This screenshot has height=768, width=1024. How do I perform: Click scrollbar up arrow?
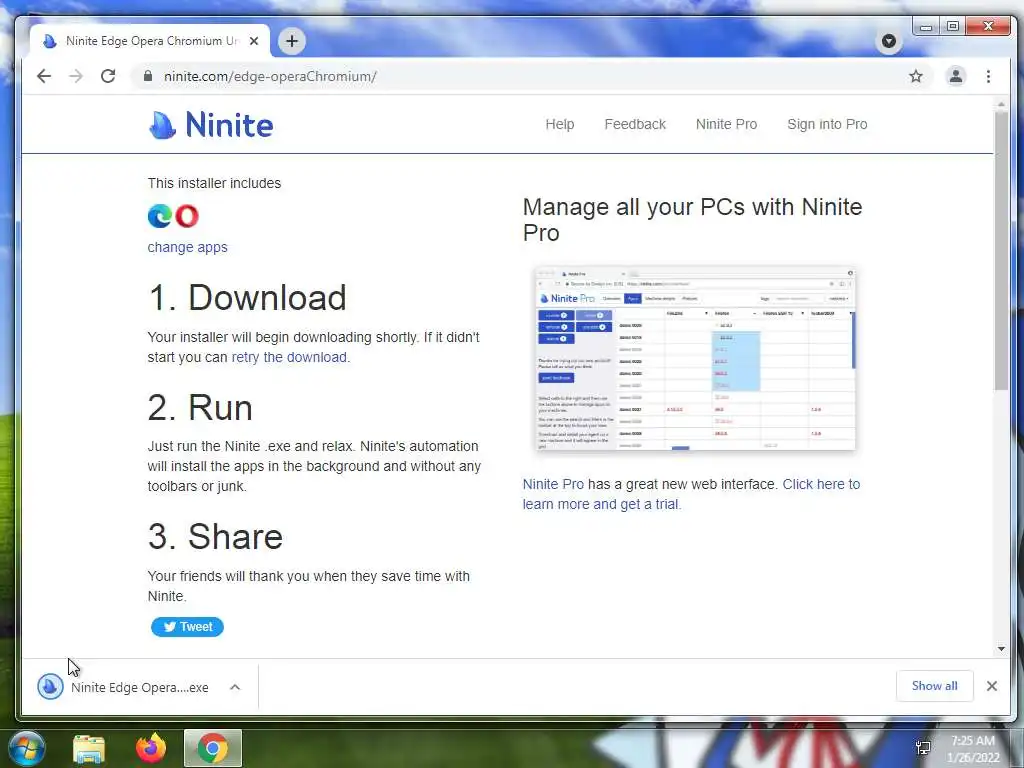[x=1001, y=104]
